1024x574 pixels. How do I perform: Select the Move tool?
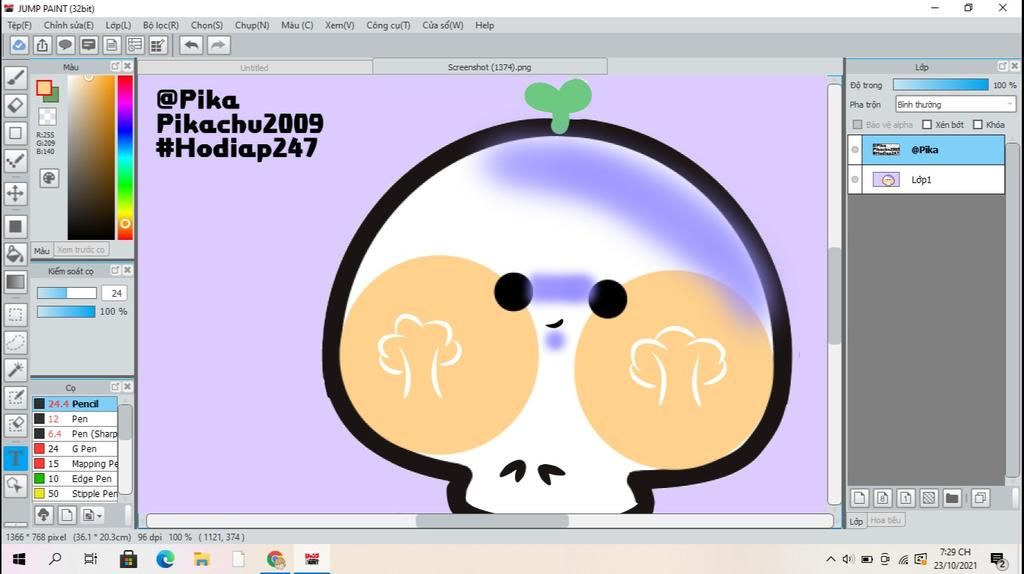[16, 193]
